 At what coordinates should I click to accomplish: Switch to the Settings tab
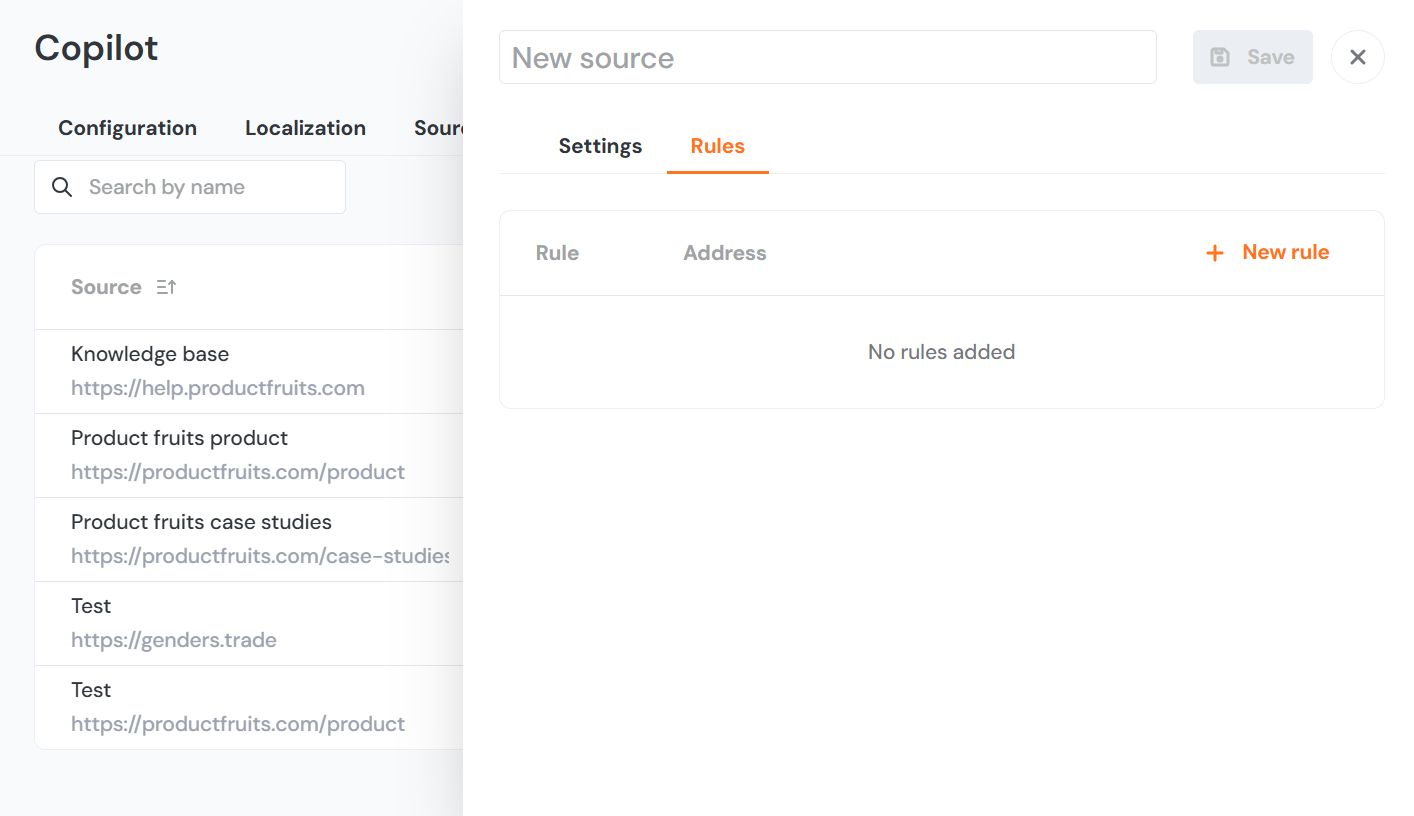(600, 146)
